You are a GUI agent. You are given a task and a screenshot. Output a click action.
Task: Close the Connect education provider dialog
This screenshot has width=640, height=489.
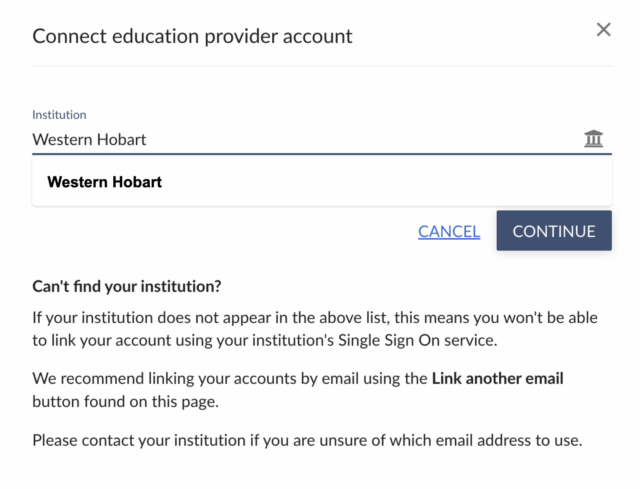point(603,30)
